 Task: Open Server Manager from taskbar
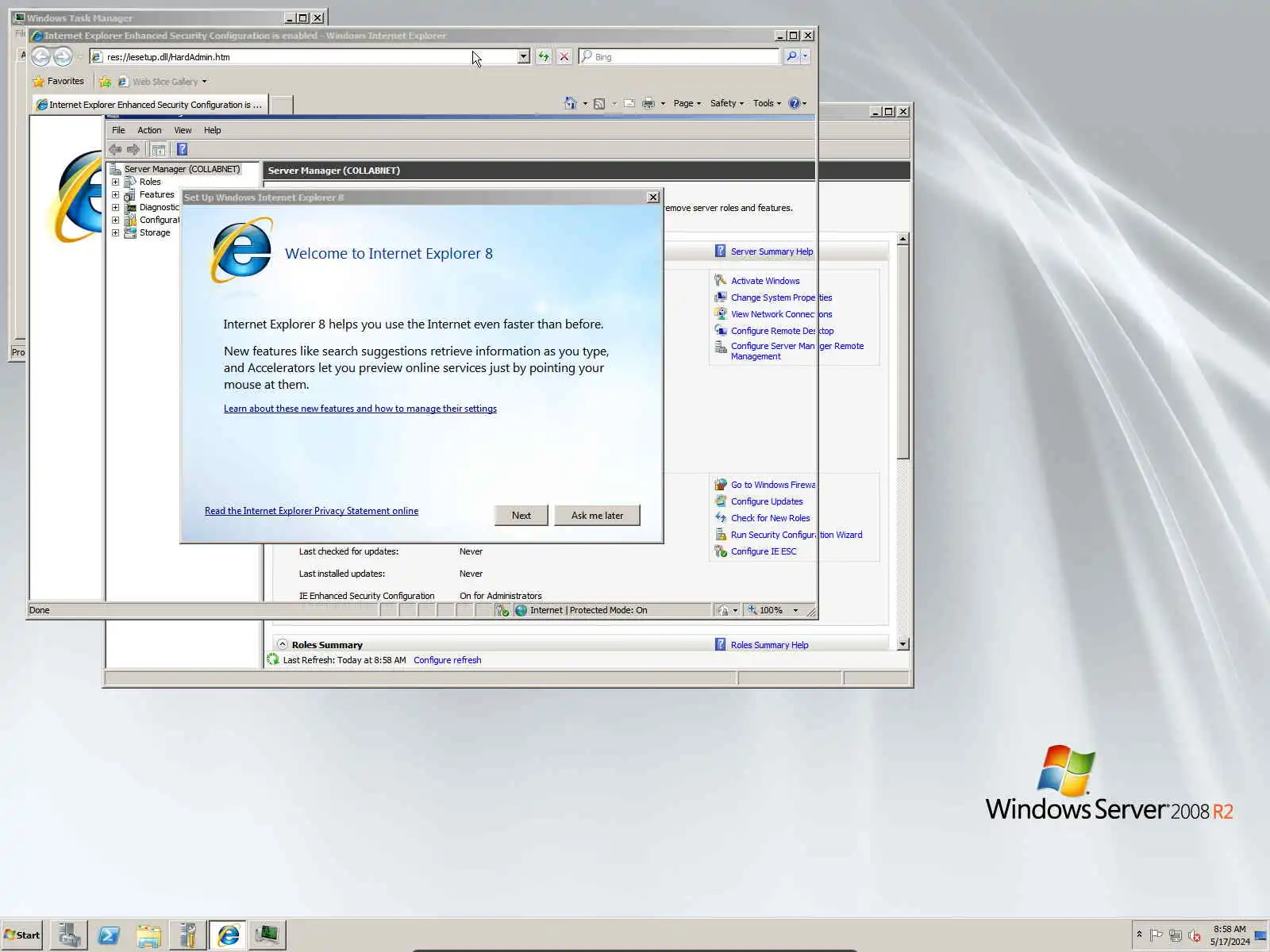click(69, 935)
